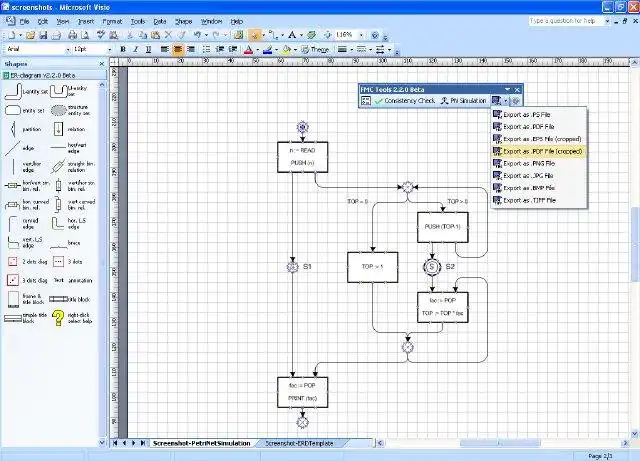Select the Connector tool icon

click(273, 36)
